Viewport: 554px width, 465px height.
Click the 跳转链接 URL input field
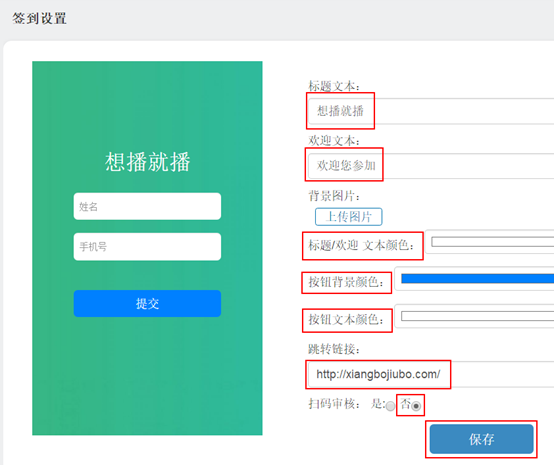pos(431,374)
